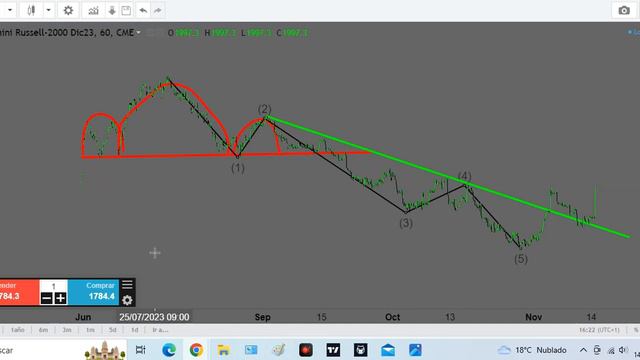Open the order panel gear settings
Image resolution: width=640 pixels, height=360 pixels.
(x=127, y=300)
